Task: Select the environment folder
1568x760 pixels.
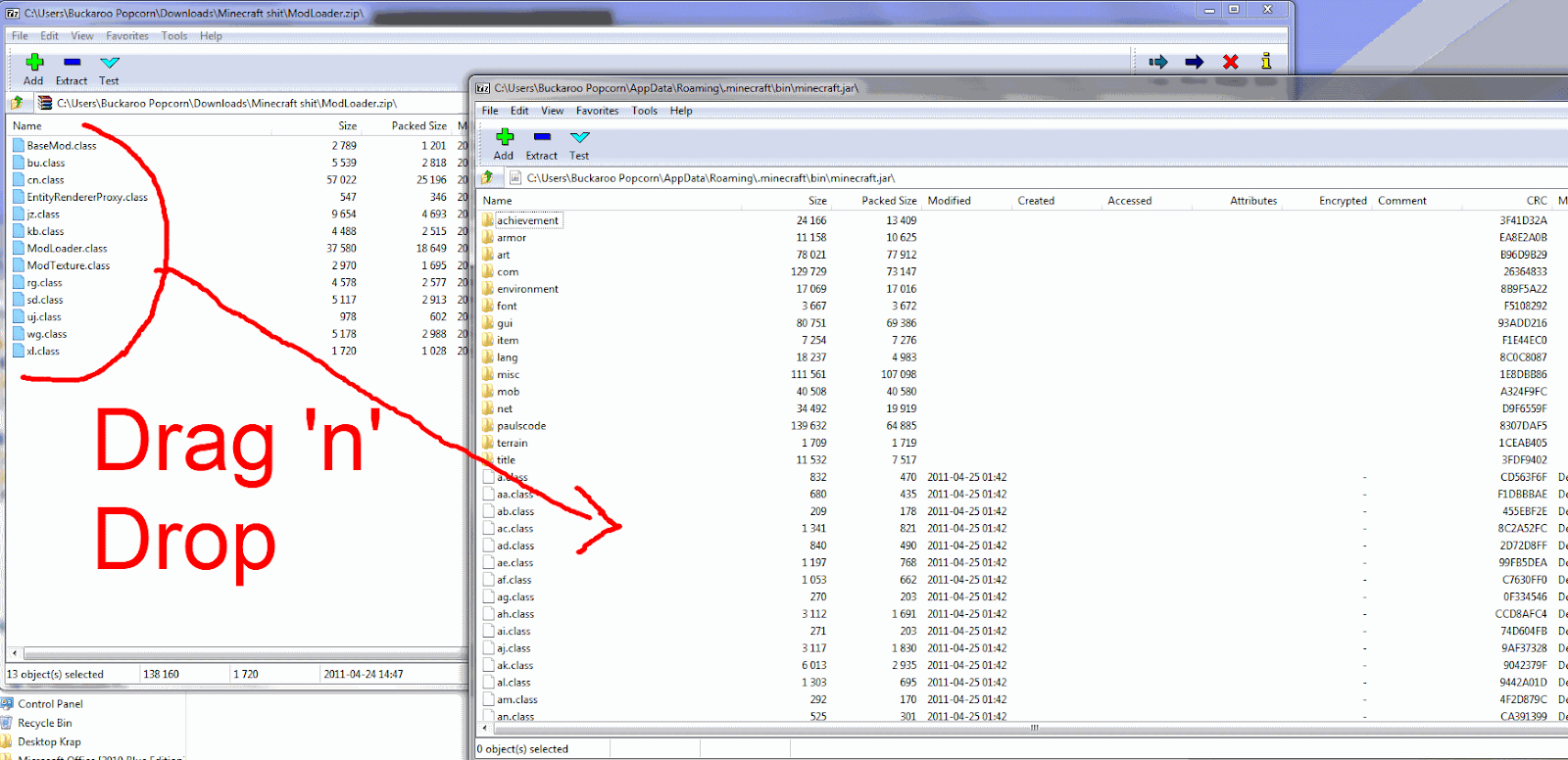Action: 527,289
